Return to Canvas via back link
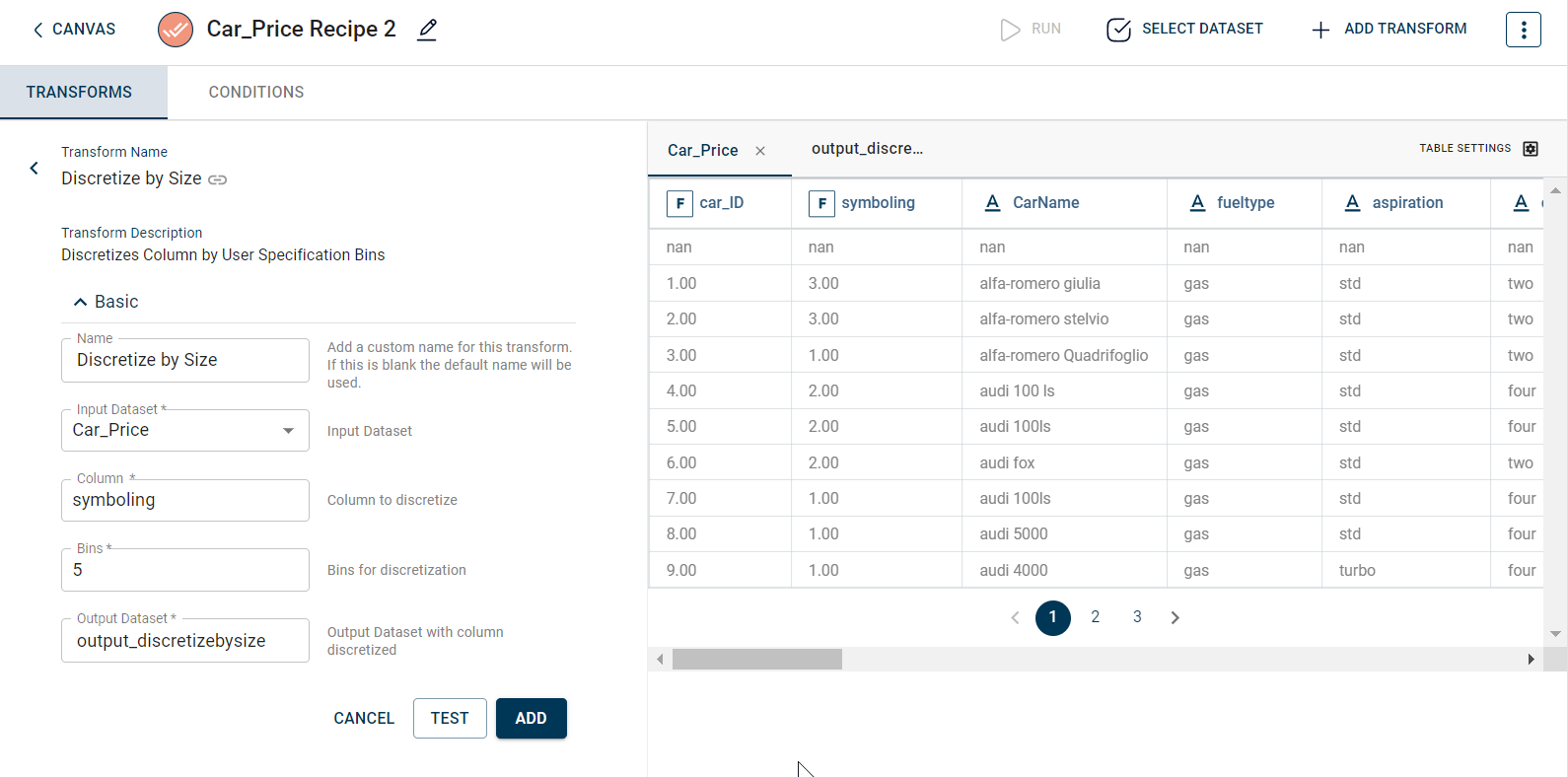Screen dimensions: 1568x777 click(x=74, y=30)
